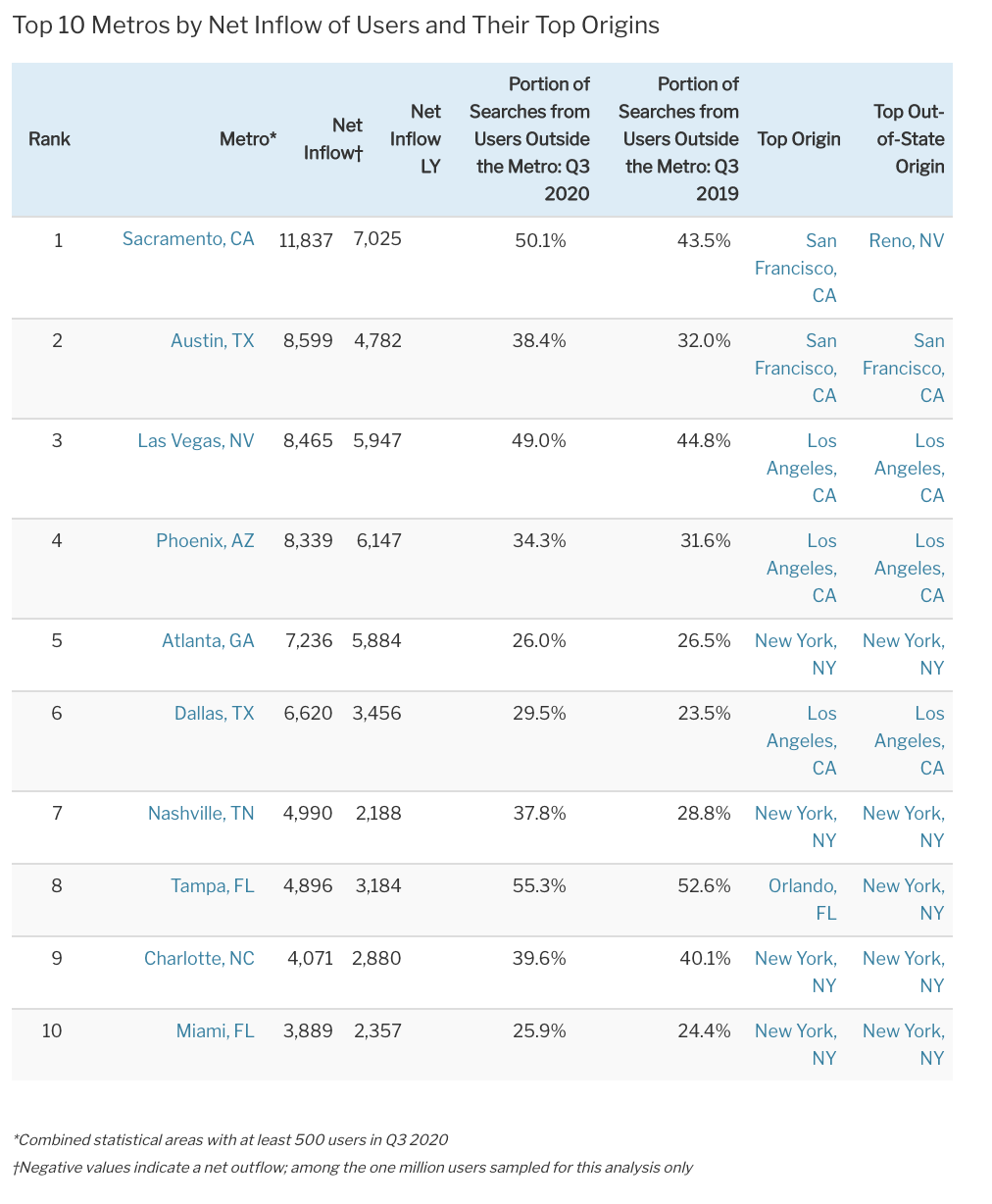Click the Austin, TX metro link
This screenshot has height=1204, width=992.
(x=212, y=341)
